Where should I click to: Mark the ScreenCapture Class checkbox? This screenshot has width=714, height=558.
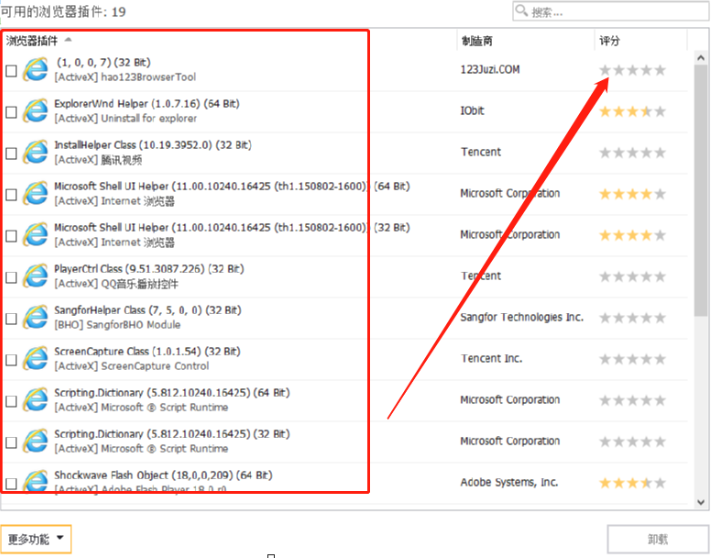click(11, 360)
